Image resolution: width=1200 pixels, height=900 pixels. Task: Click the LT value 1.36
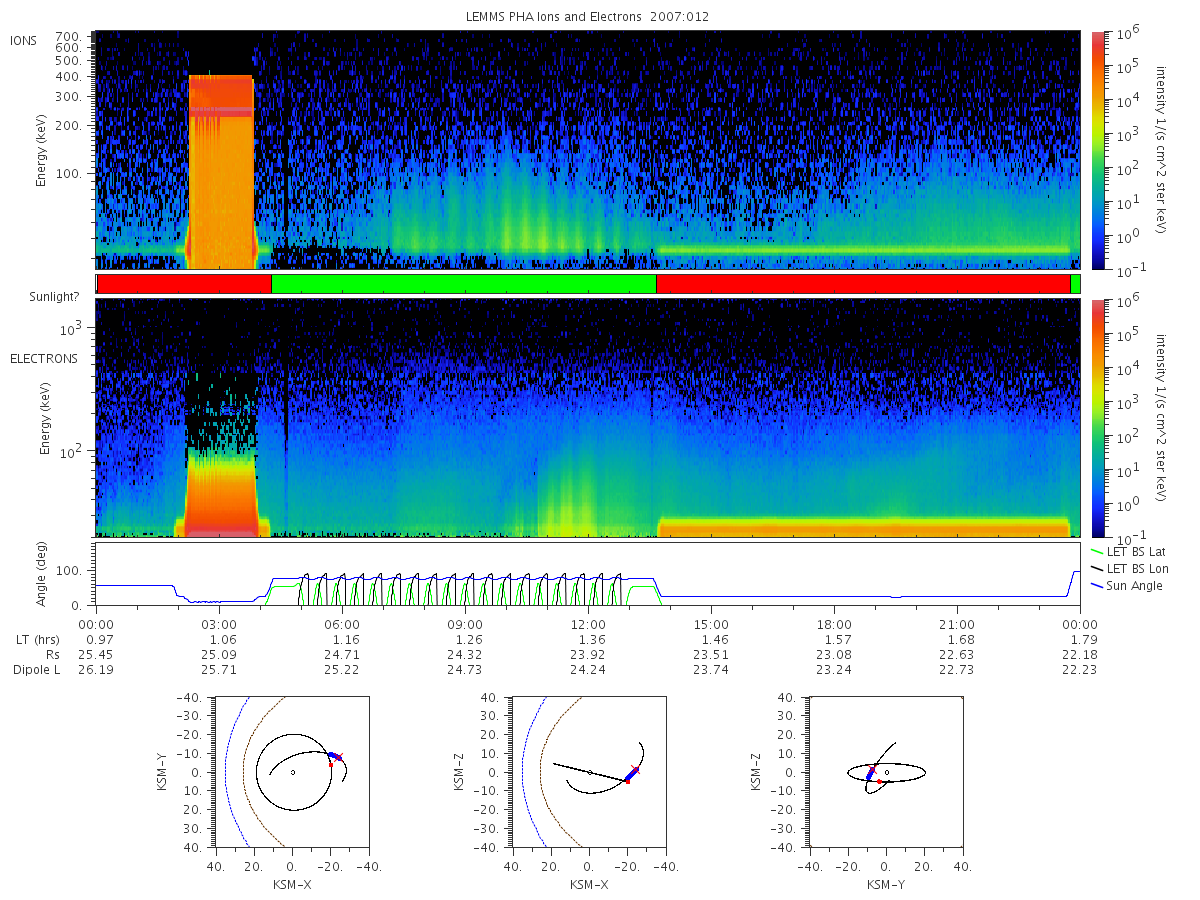tap(592, 639)
